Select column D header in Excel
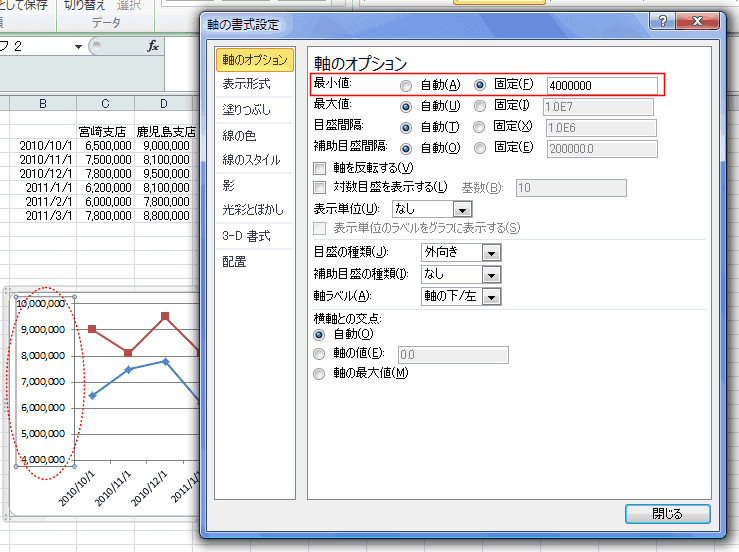This screenshot has height=552, width=739. click(x=164, y=103)
